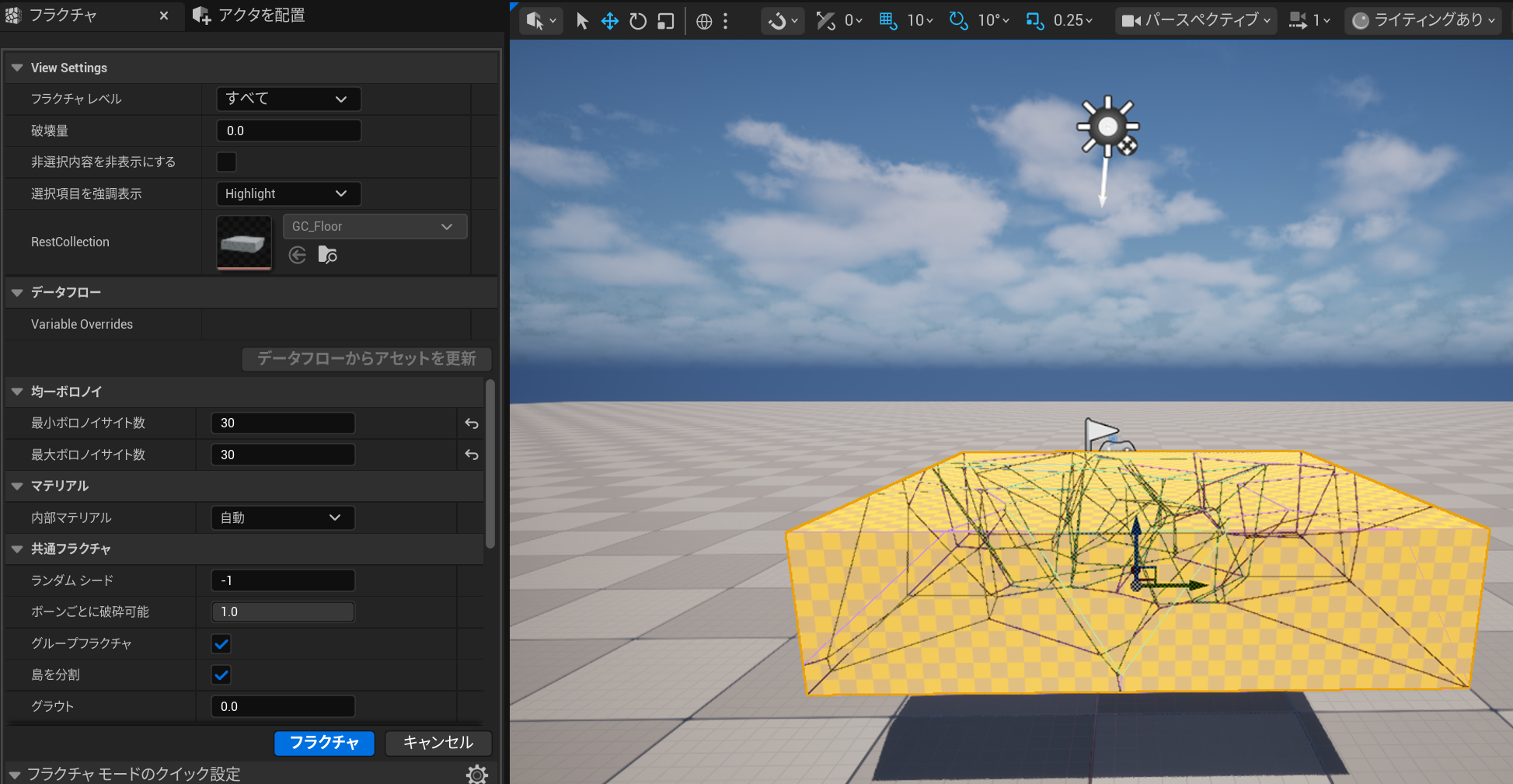Click the grid snap icon
Viewport: 1513px width, 784px height.
(887, 21)
